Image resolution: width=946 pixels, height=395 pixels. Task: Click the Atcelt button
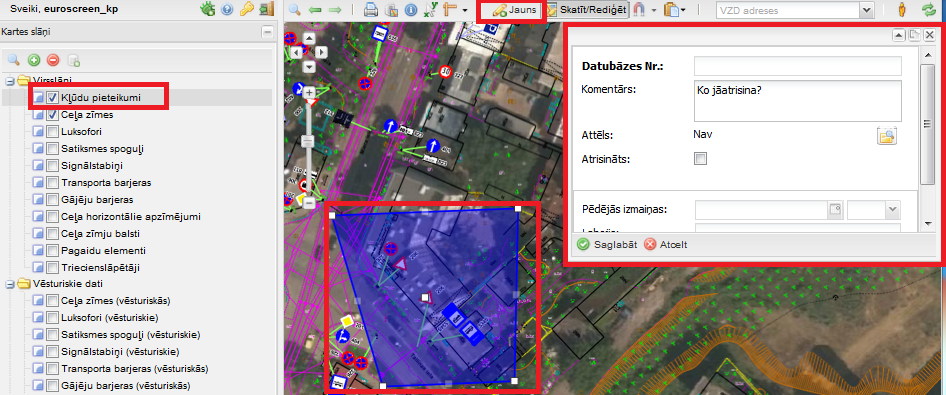click(x=665, y=245)
